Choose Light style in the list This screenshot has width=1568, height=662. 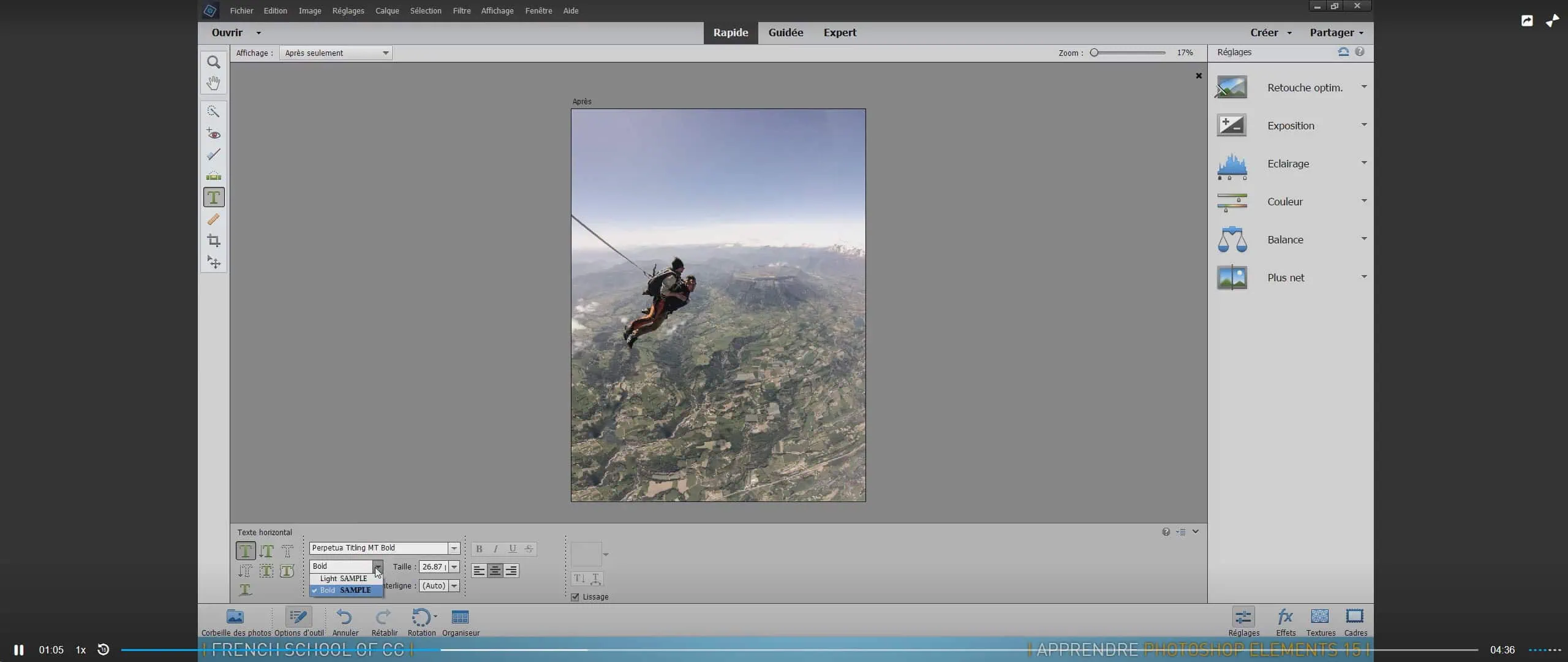[344, 579]
